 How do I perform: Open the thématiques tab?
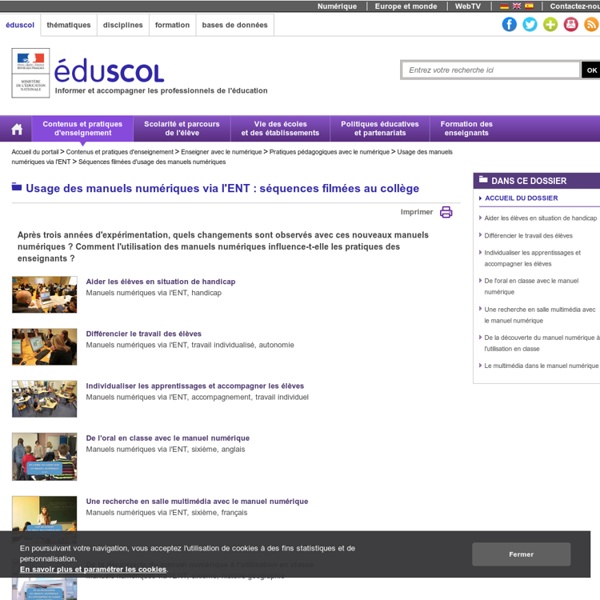pos(68,25)
